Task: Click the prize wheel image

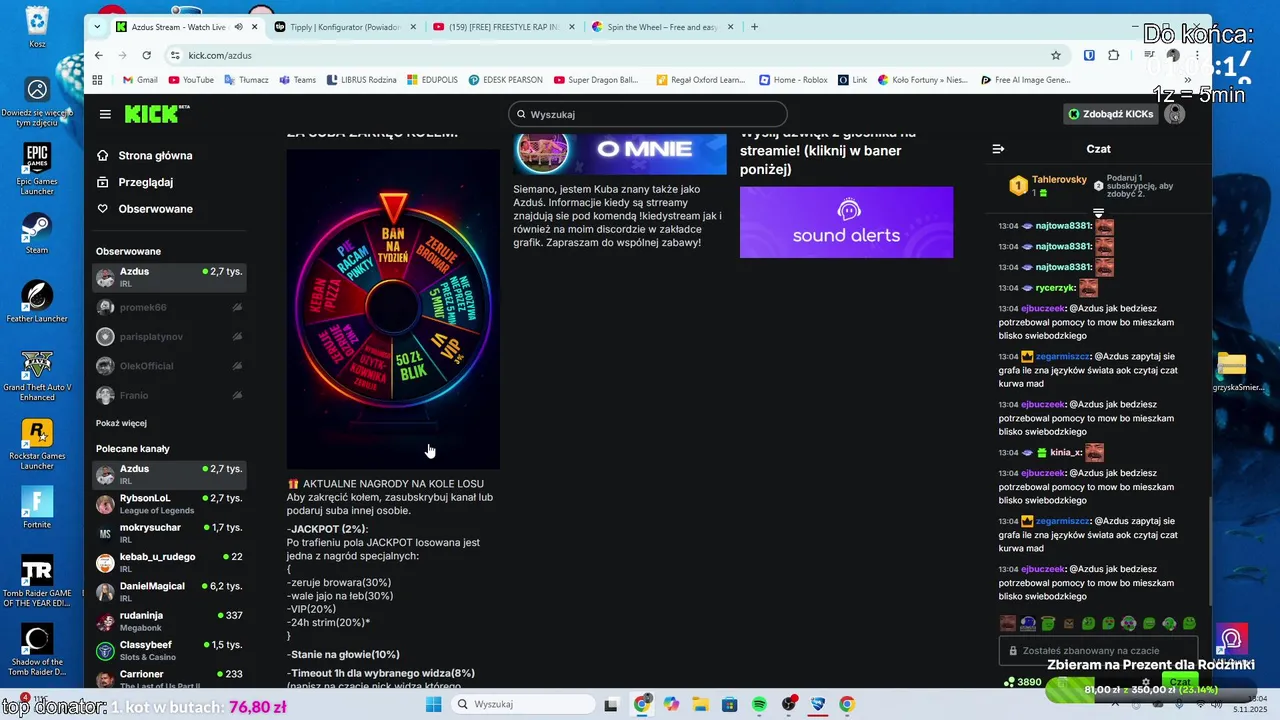Action: click(x=393, y=309)
